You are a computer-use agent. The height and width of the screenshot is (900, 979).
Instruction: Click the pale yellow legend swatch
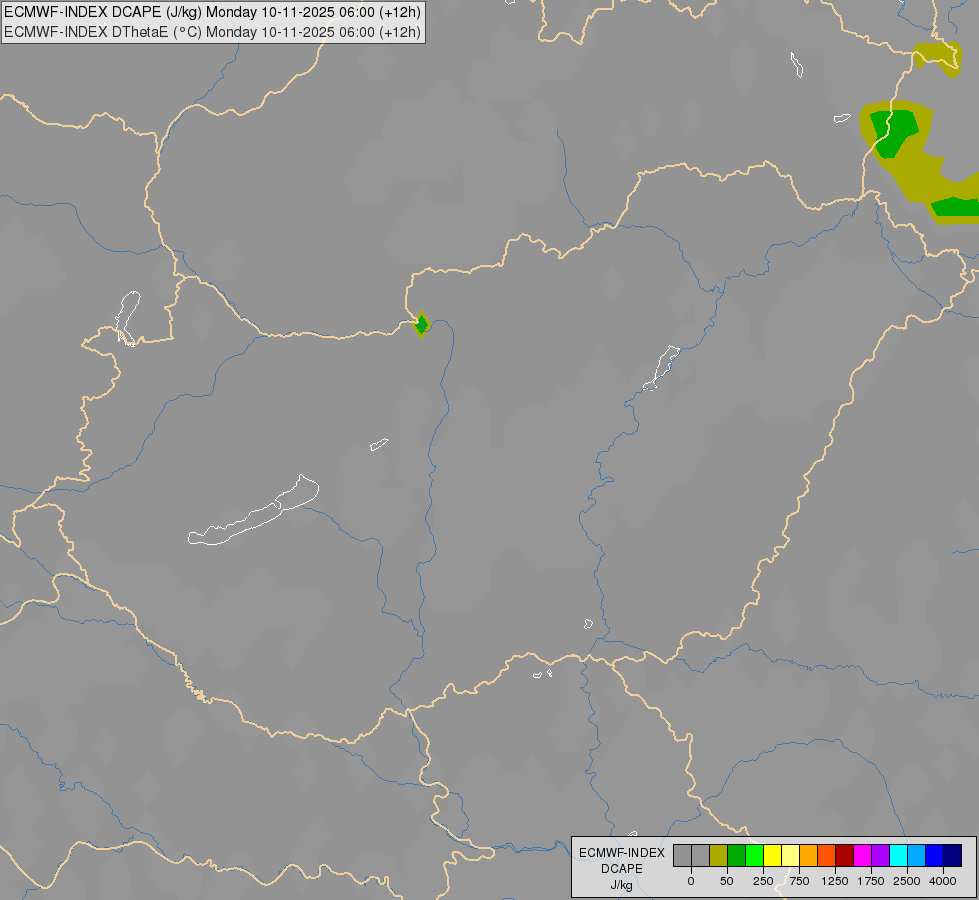click(791, 855)
